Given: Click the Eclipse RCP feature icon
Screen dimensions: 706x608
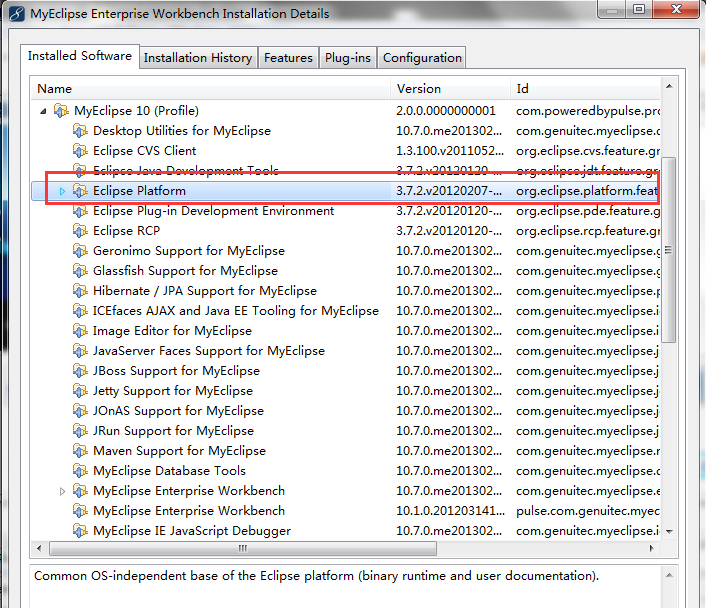Looking at the screenshot, I should [80, 231].
